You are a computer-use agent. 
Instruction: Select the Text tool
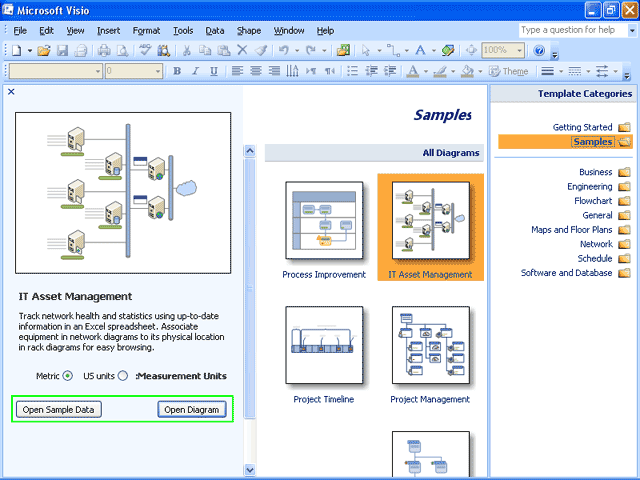click(x=420, y=50)
